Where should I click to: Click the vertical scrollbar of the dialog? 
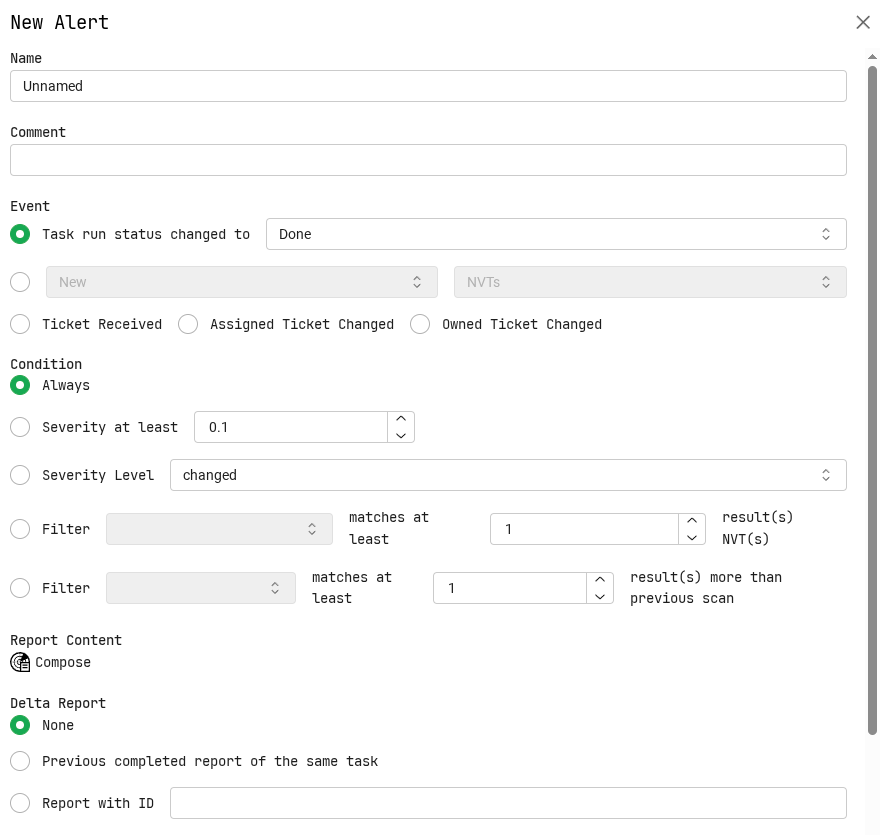[x=872, y=400]
